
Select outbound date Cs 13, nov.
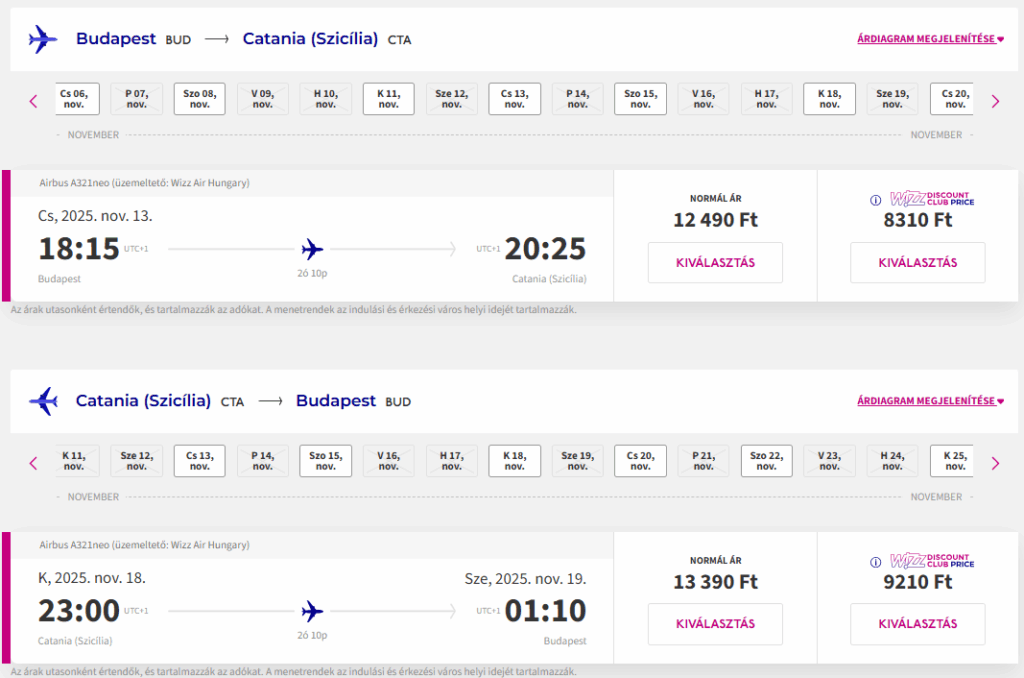(515, 99)
